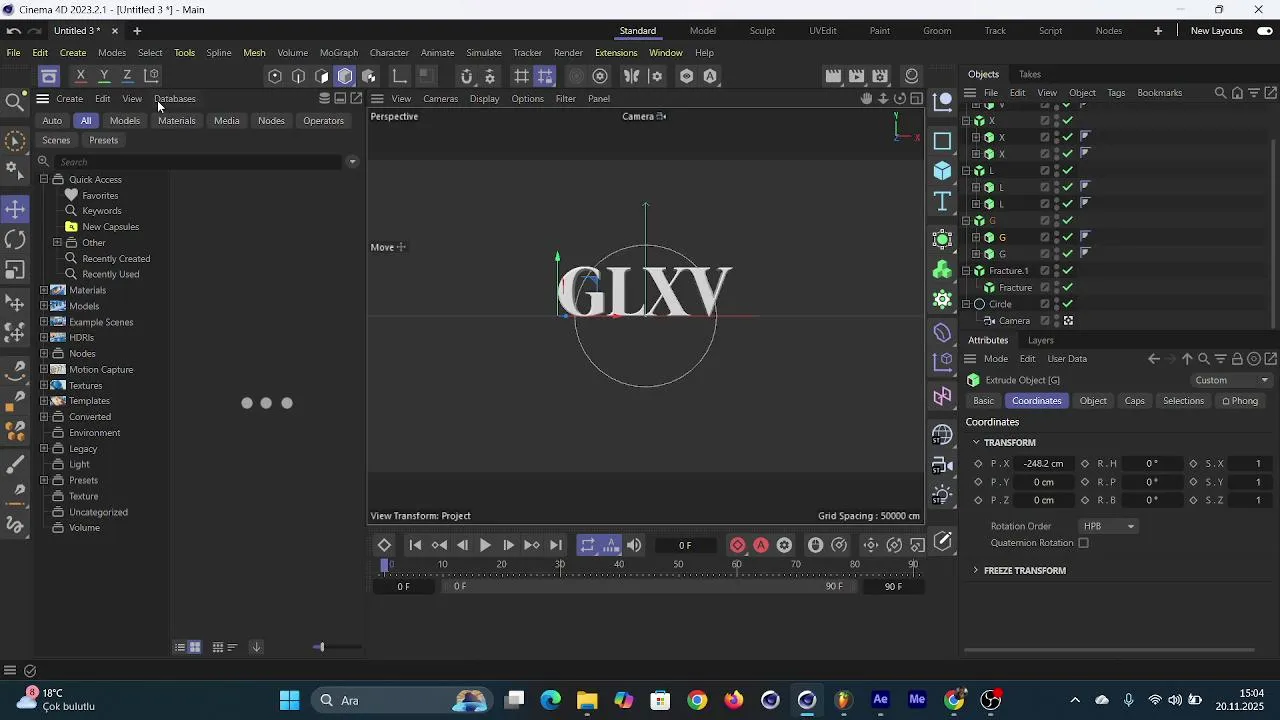Viewport: 1280px width, 720px height.
Task: Click the timeline ruler at frame 30
Action: [x=560, y=565]
